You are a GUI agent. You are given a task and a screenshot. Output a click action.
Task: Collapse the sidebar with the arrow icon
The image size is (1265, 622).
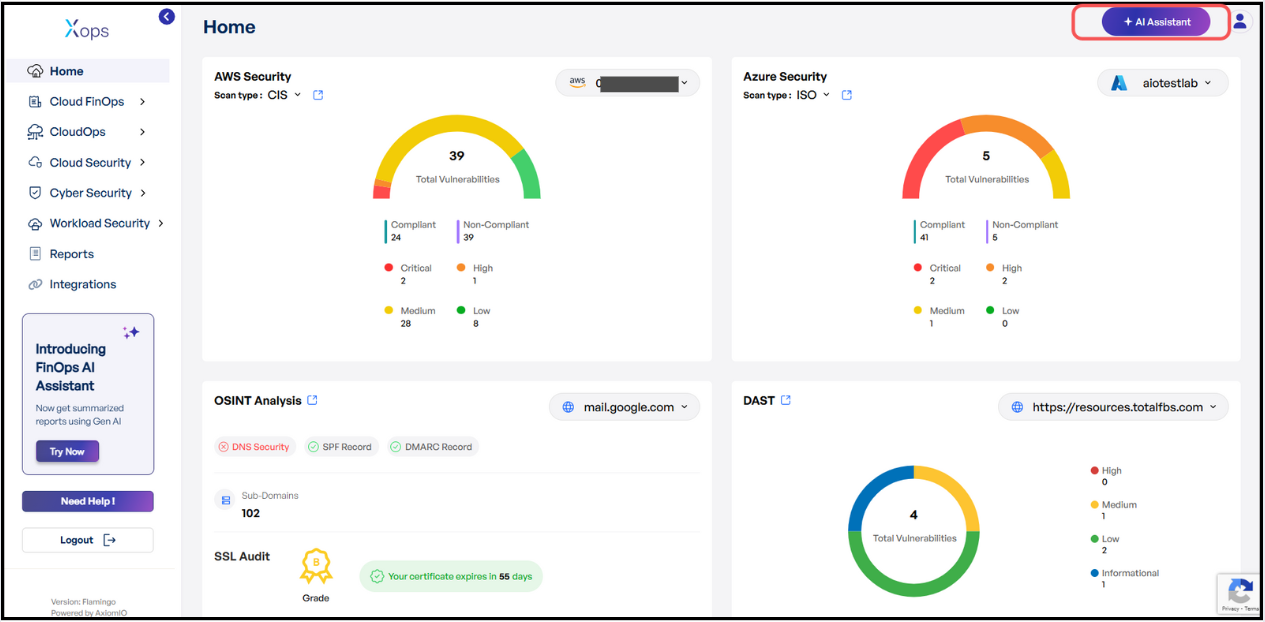point(167,16)
